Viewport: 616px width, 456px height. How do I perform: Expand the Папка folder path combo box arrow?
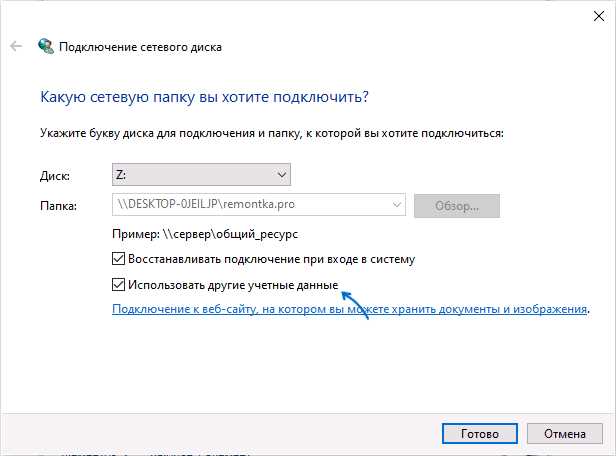[x=397, y=205]
